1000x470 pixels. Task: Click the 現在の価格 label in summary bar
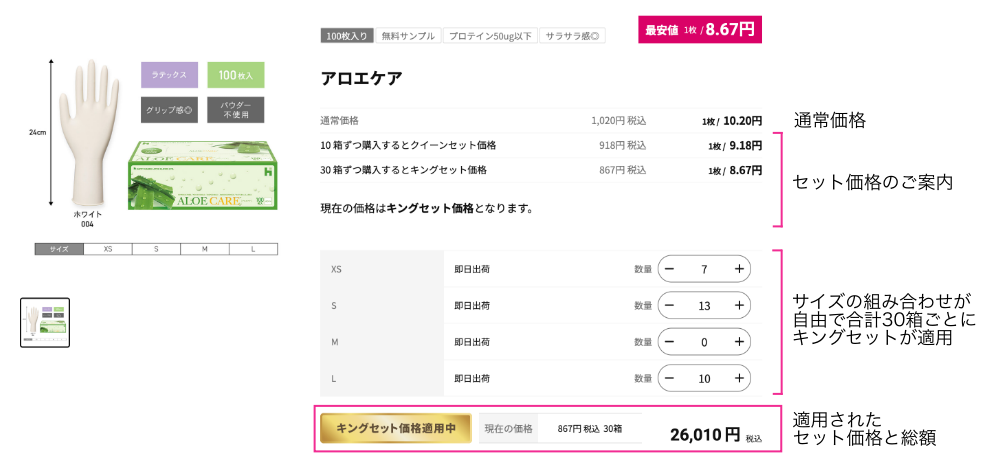pos(508,429)
